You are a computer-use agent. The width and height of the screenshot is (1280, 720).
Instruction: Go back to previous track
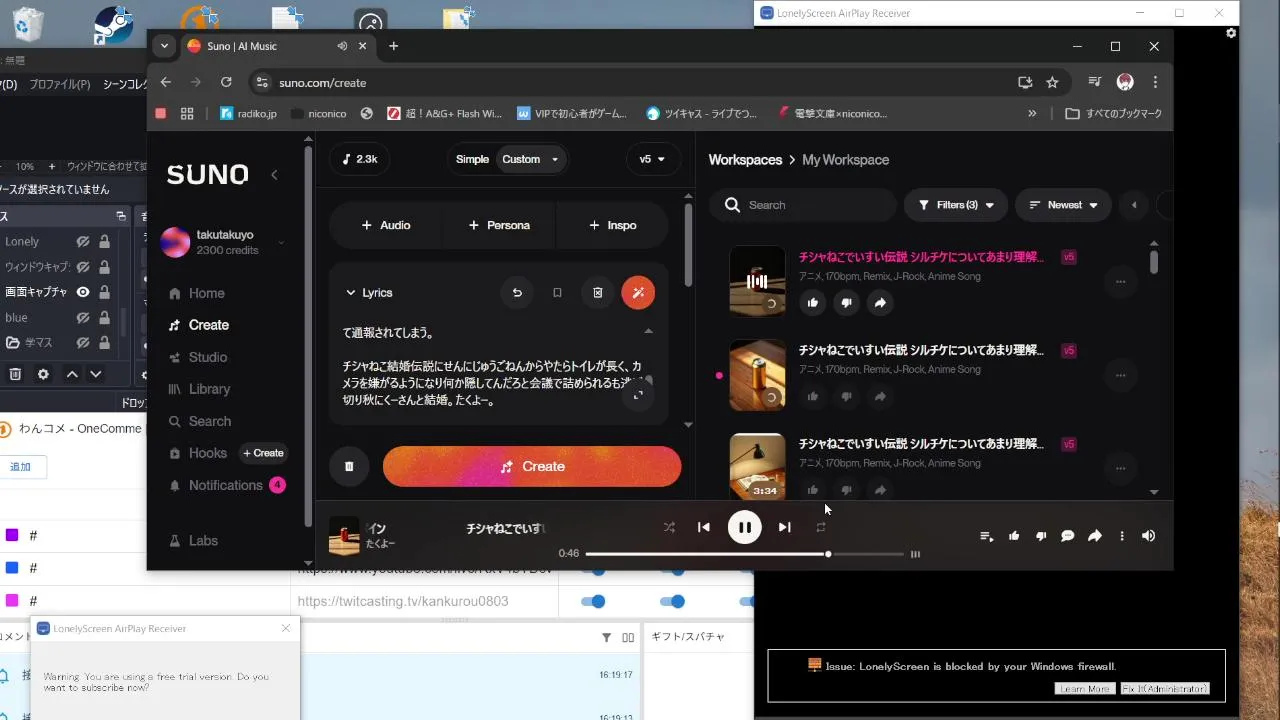coord(704,527)
